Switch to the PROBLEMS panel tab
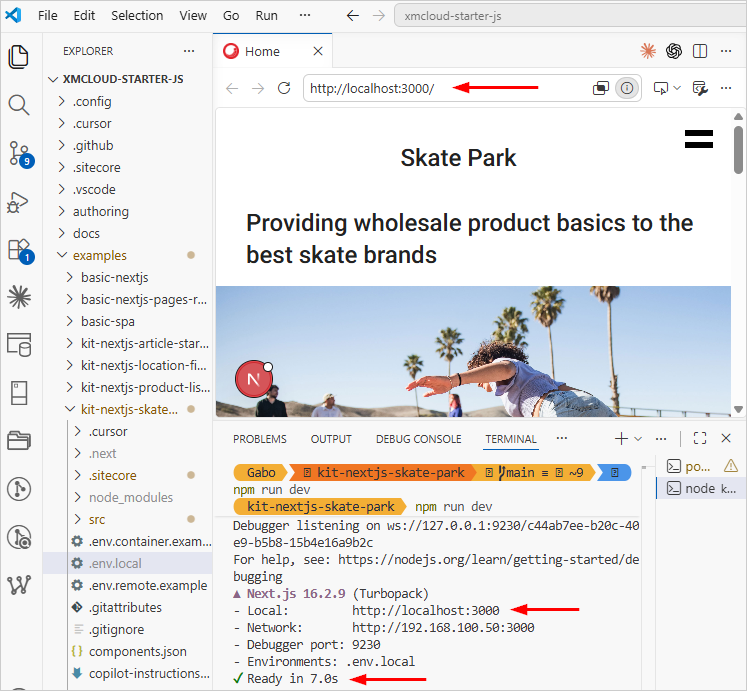 pyautogui.click(x=260, y=439)
